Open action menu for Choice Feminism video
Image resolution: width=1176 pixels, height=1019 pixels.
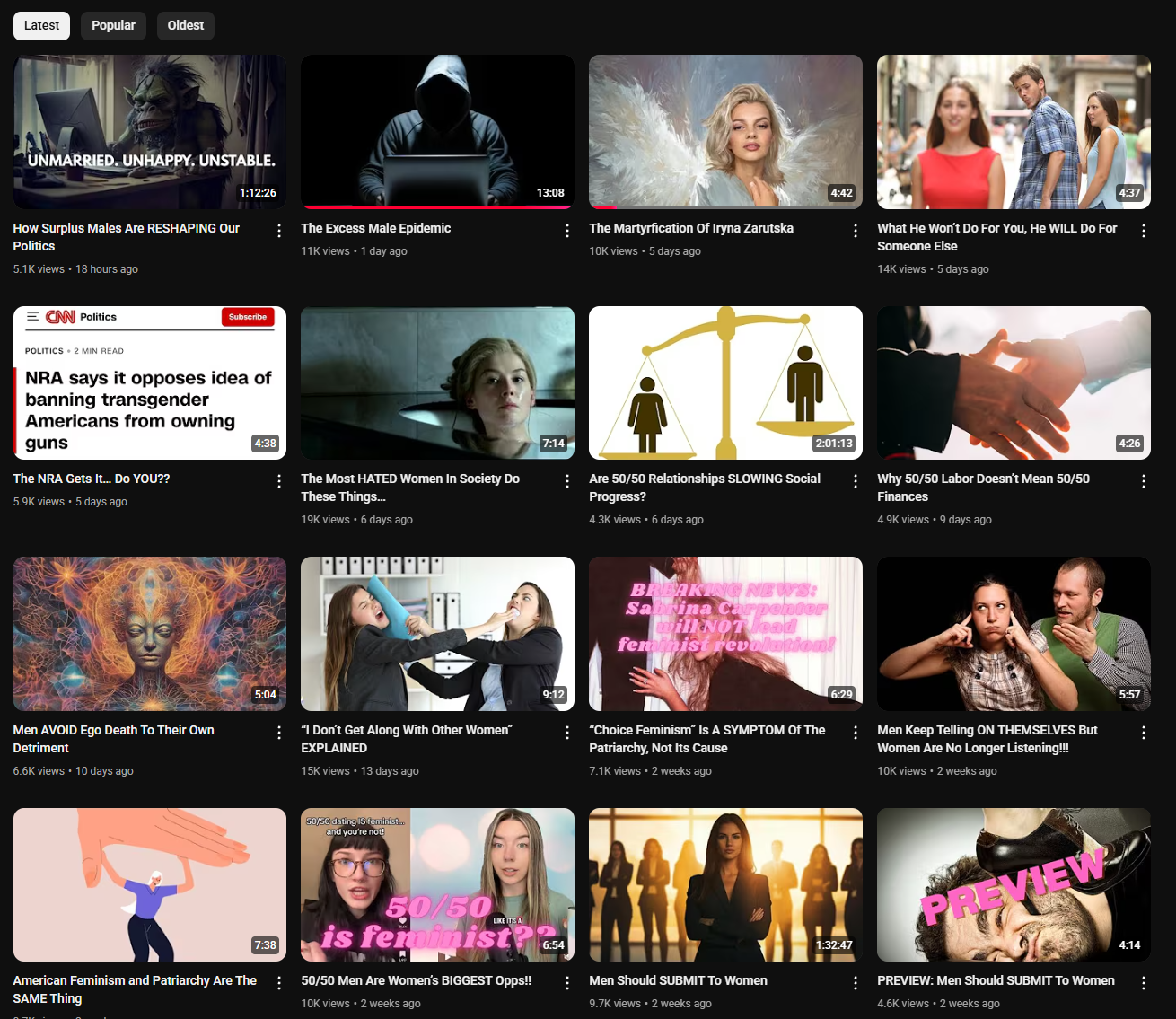click(x=856, y=733)
